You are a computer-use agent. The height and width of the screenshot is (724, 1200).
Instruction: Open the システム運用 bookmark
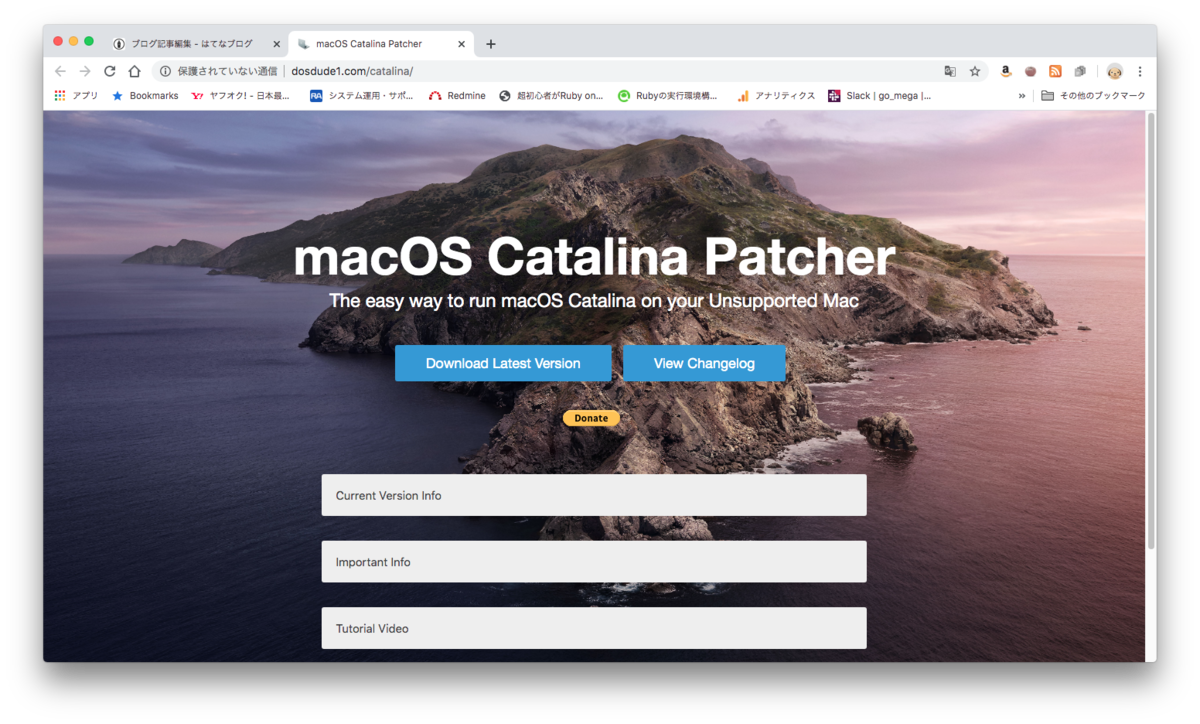click(361, 96)
